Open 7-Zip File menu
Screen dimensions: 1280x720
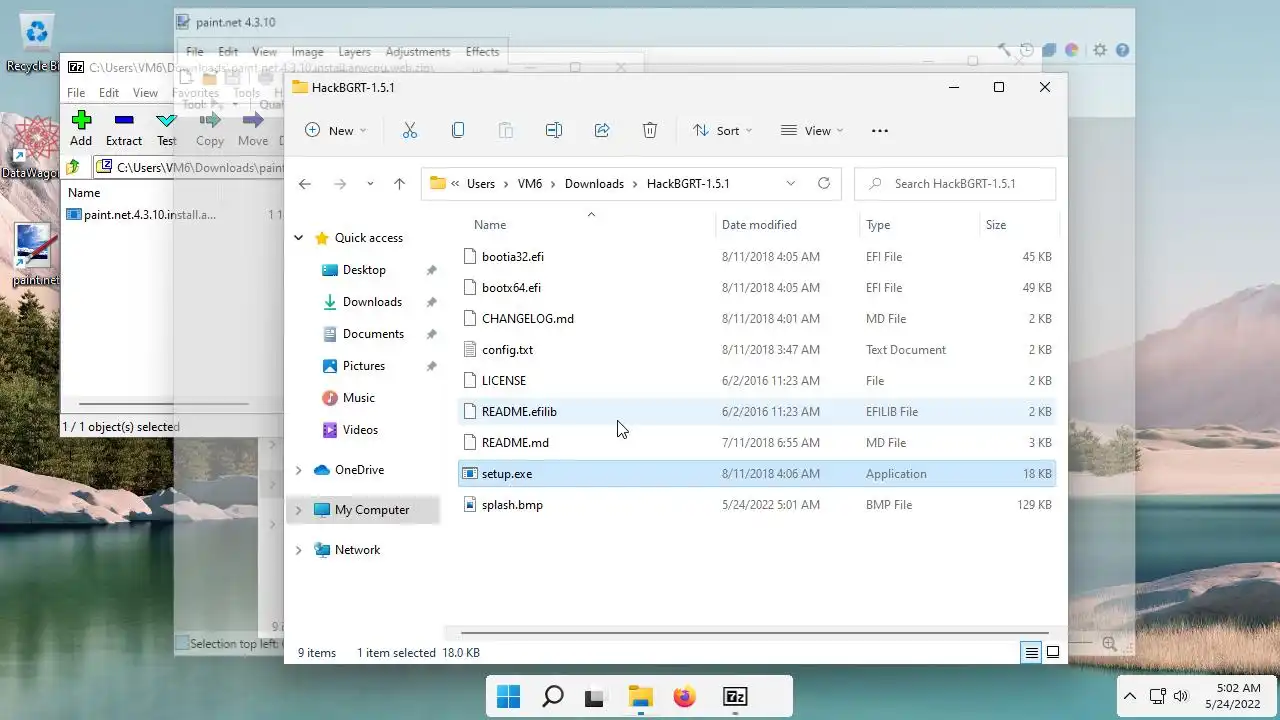coord(76,93)
